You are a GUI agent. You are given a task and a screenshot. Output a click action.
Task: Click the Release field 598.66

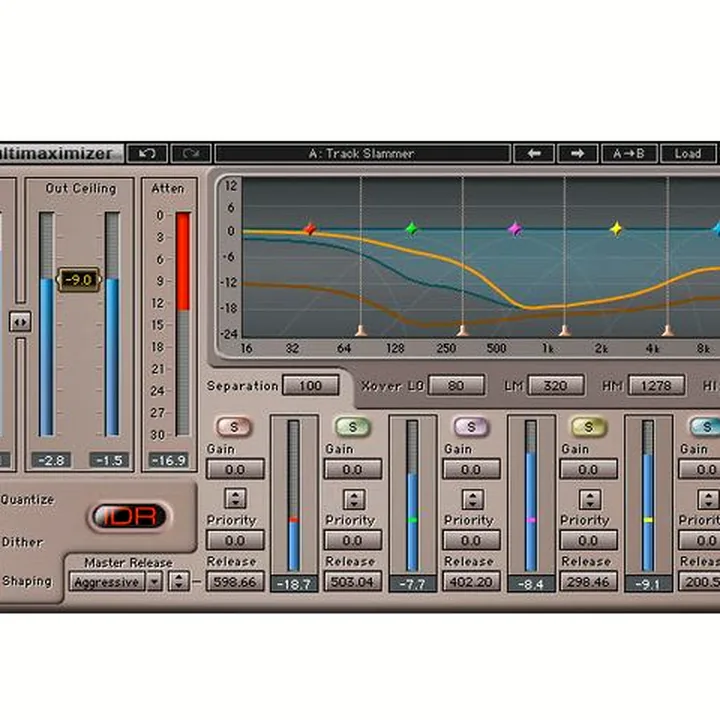click(235, 582)
